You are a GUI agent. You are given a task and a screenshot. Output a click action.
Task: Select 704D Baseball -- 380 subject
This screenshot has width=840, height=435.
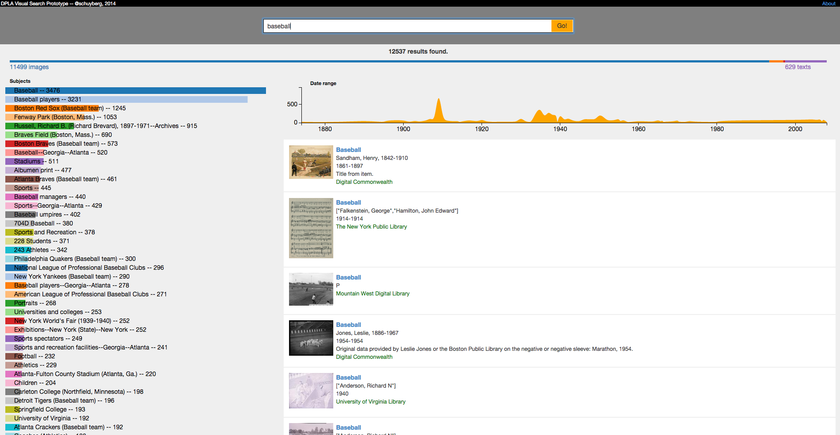click(39, 223)
